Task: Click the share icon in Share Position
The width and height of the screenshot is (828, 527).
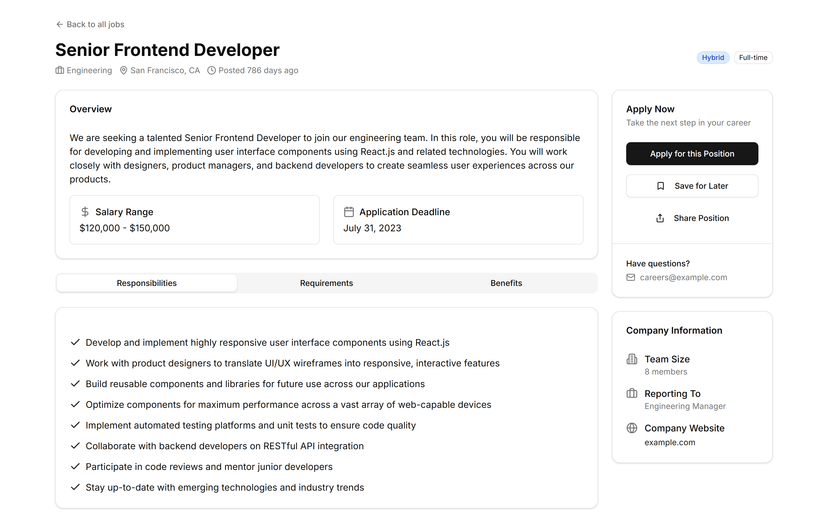Action: tap(660, 218)
